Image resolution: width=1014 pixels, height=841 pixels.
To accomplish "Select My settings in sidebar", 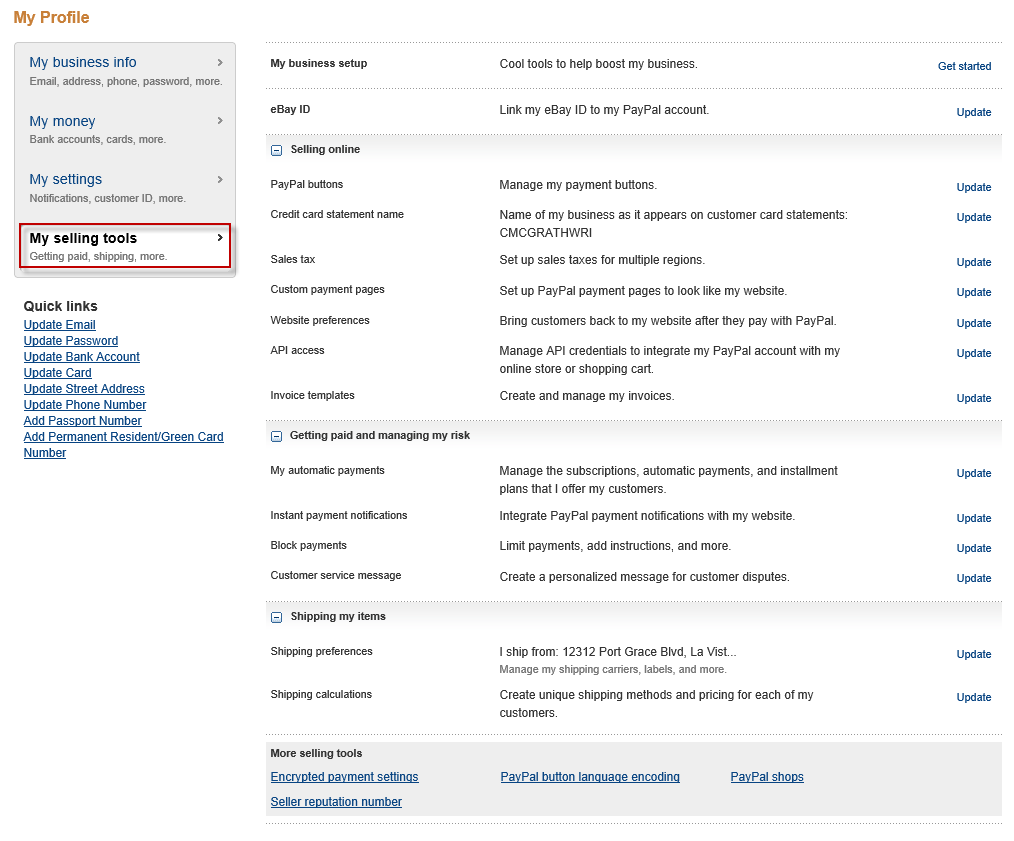I will point(66,179).
